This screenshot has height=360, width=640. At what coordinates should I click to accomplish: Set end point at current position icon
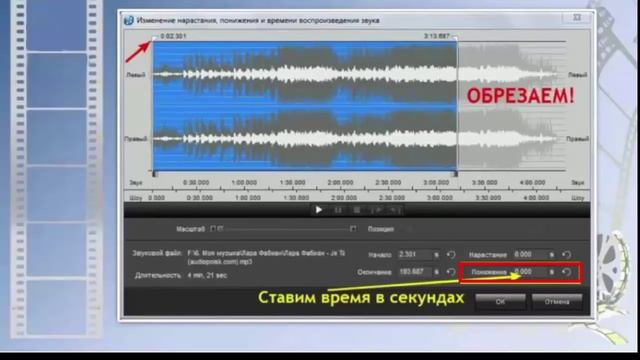pyautogui.click(x=395, y=210)
